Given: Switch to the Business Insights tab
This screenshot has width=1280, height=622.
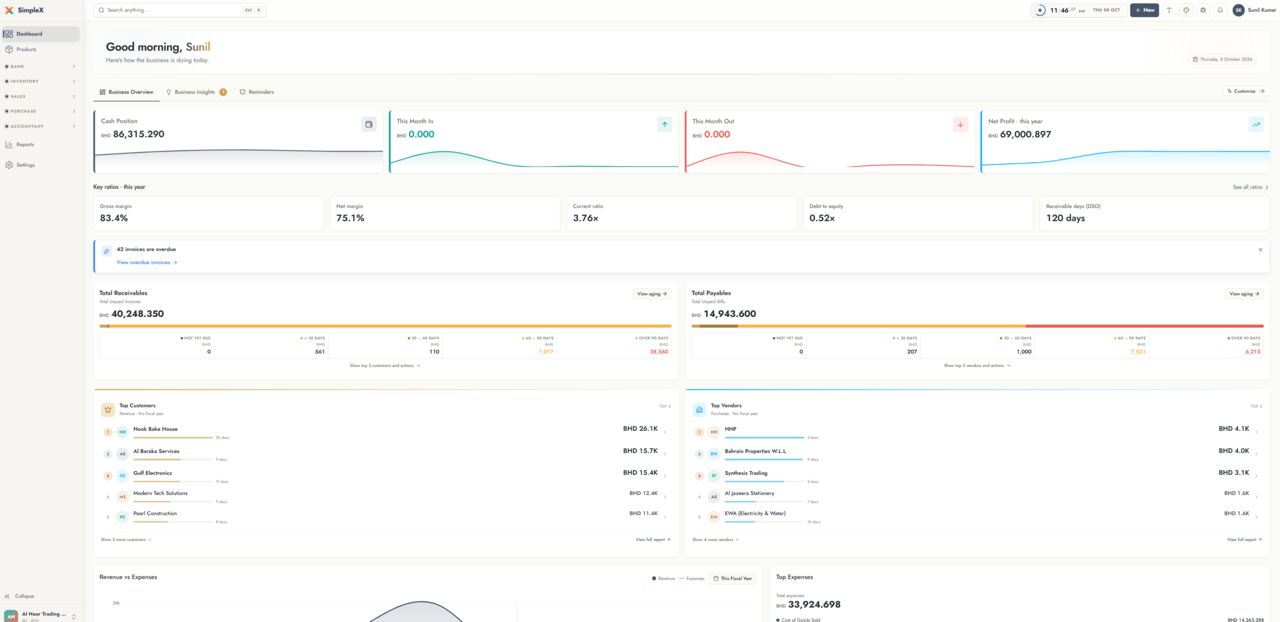Looking at the screenshot, I should (x=196, y=92).
